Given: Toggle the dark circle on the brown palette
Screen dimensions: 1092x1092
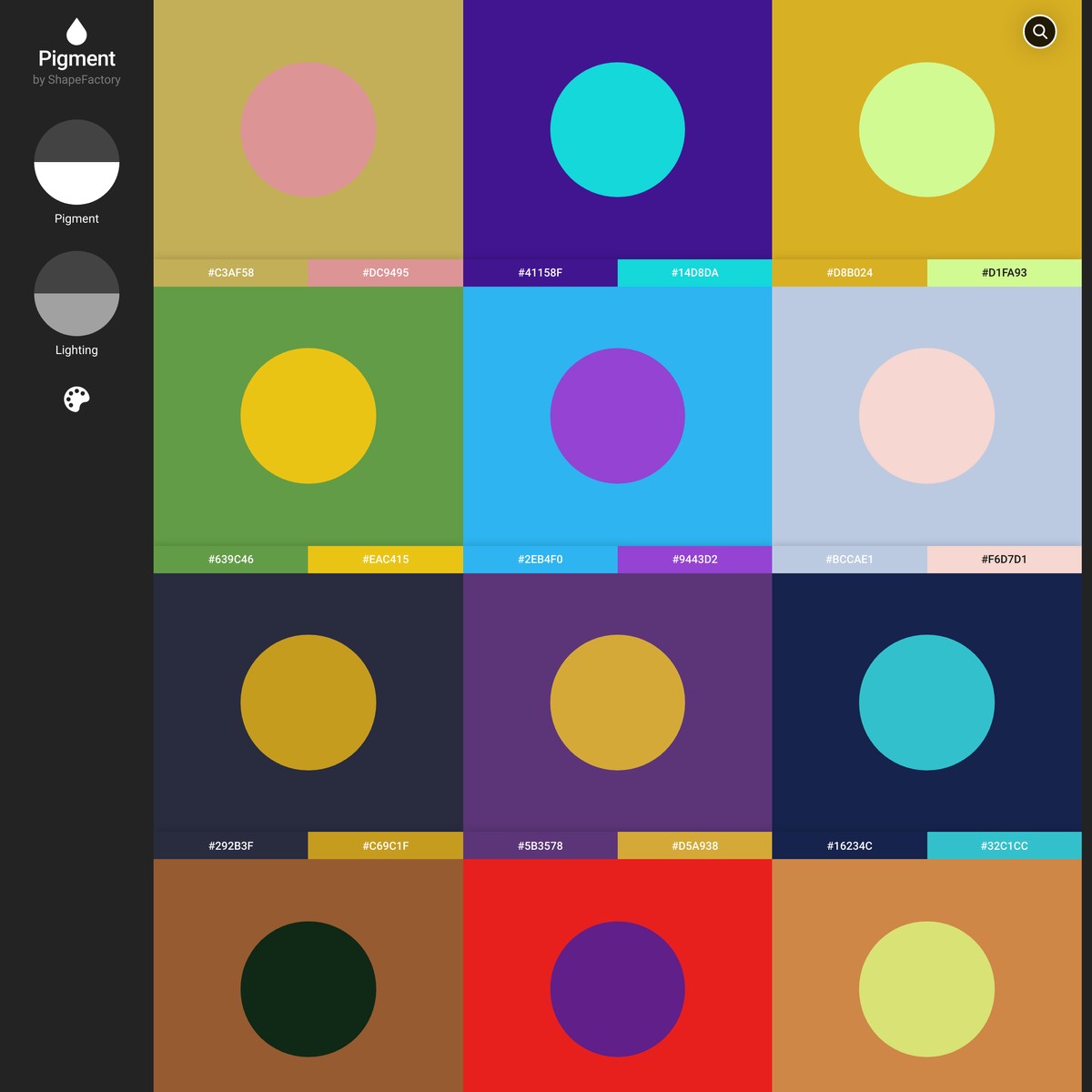Looking at the screenshot, I should (x=308, y=989).
